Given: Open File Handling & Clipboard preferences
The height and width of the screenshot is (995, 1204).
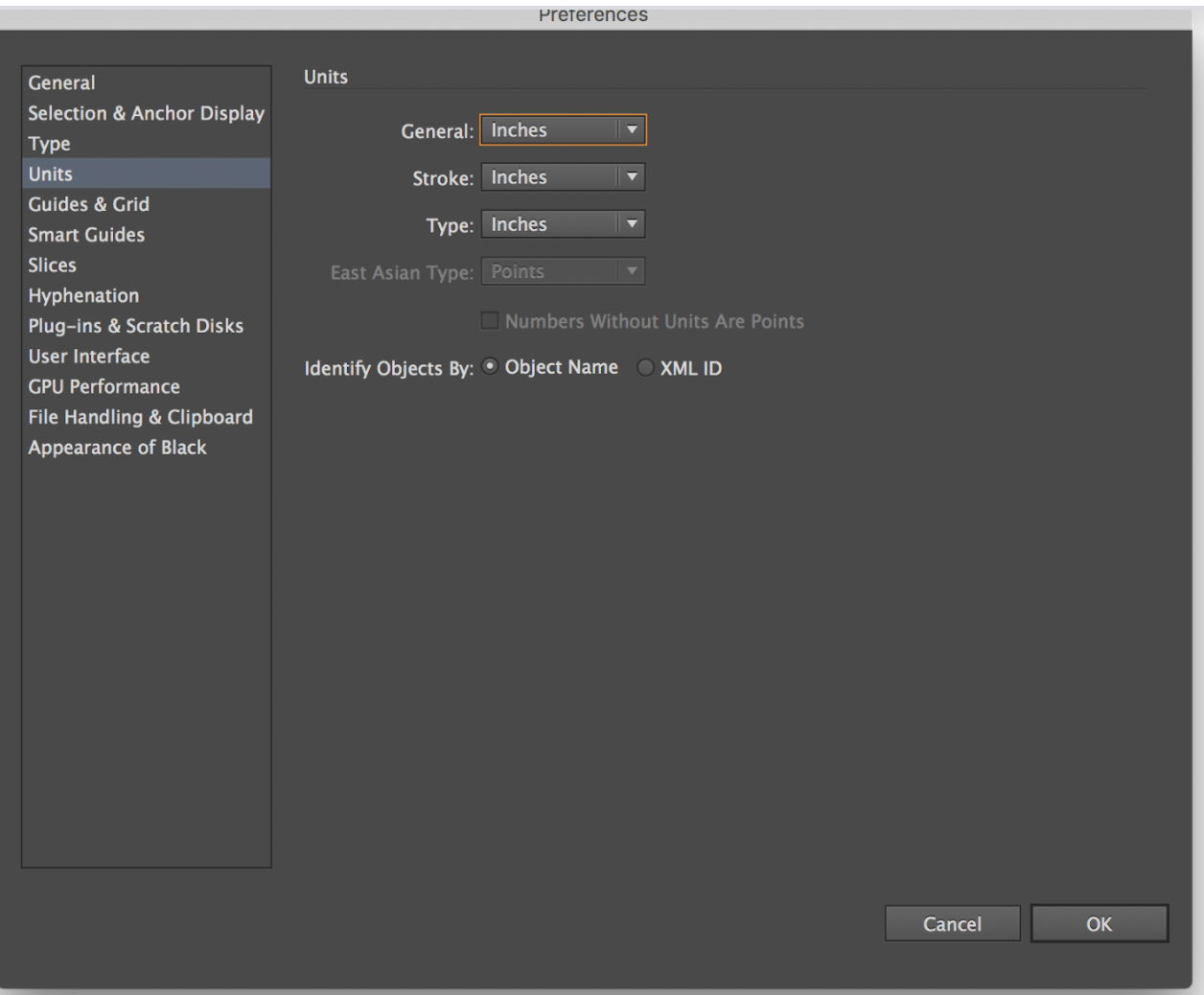Looking at the screenshot, I should point(146,417).
